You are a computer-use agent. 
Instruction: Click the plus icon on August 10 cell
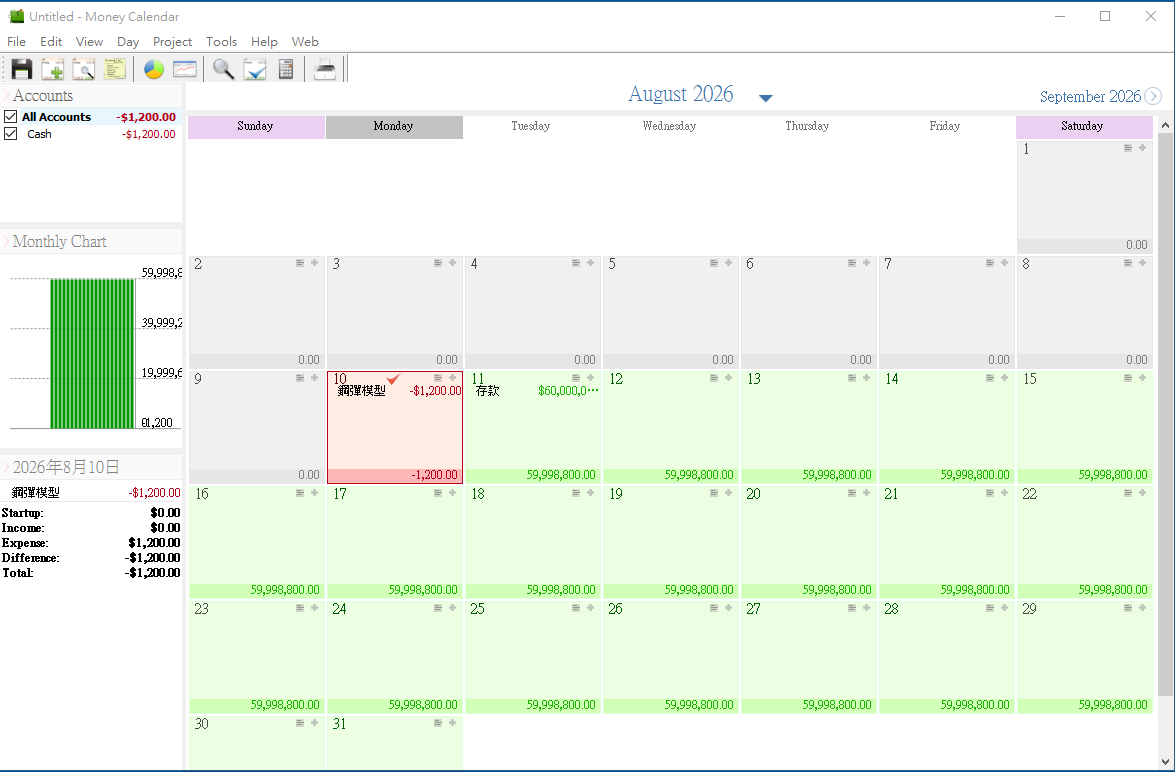(x=452, y=378)
